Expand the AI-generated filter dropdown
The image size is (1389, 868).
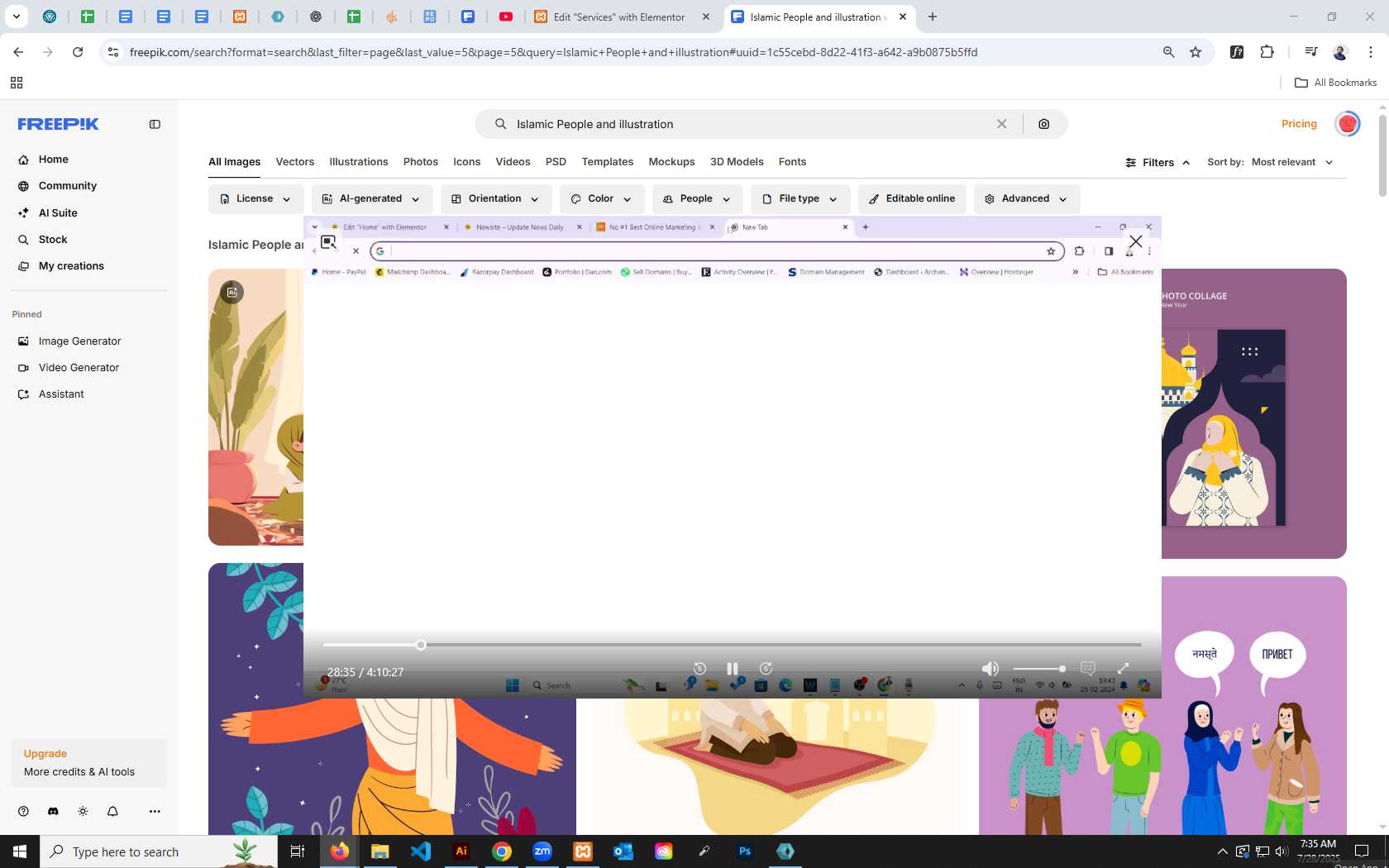(x=371, y=199)
